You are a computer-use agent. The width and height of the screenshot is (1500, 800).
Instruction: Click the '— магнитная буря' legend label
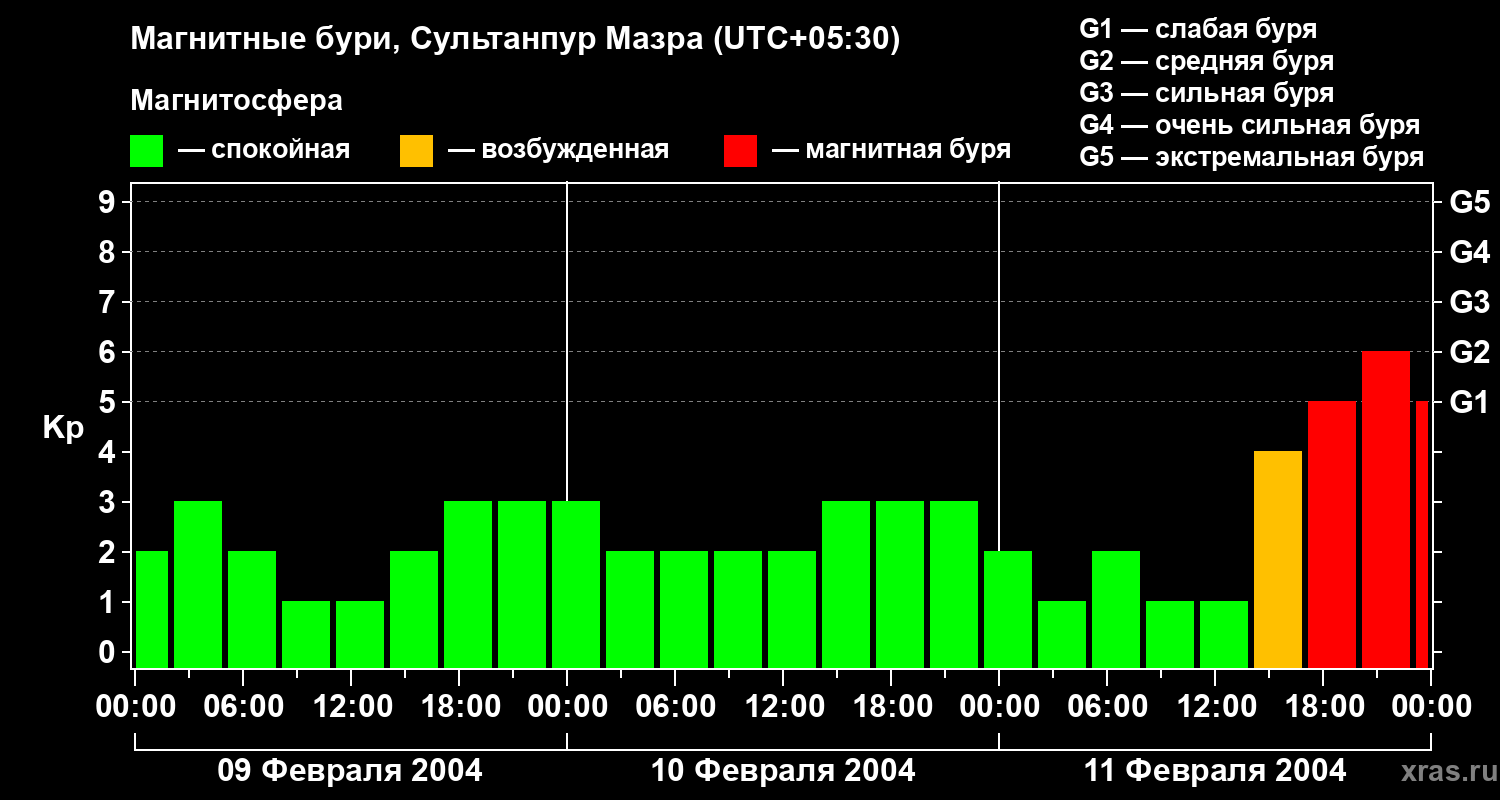[892, 151]
